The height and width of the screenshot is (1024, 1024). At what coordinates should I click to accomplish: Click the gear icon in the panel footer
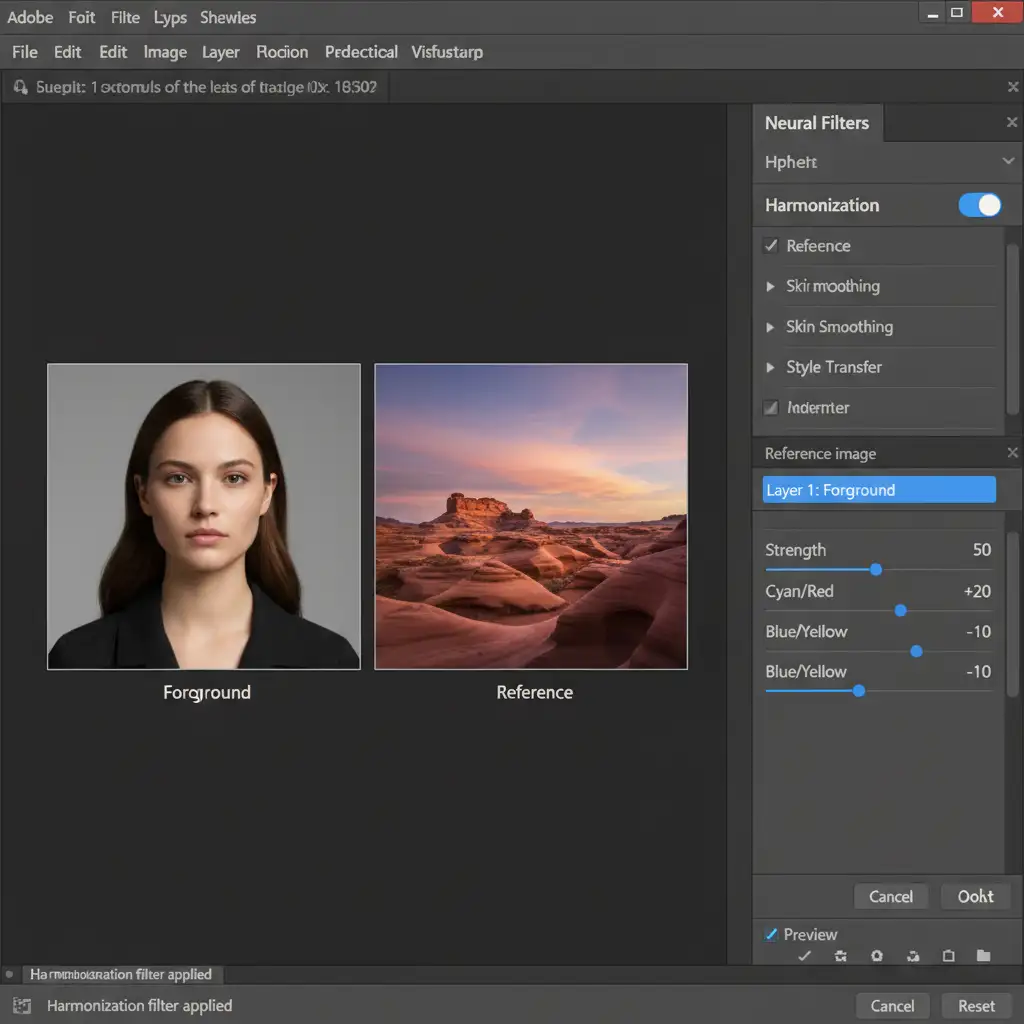[877, 956]
